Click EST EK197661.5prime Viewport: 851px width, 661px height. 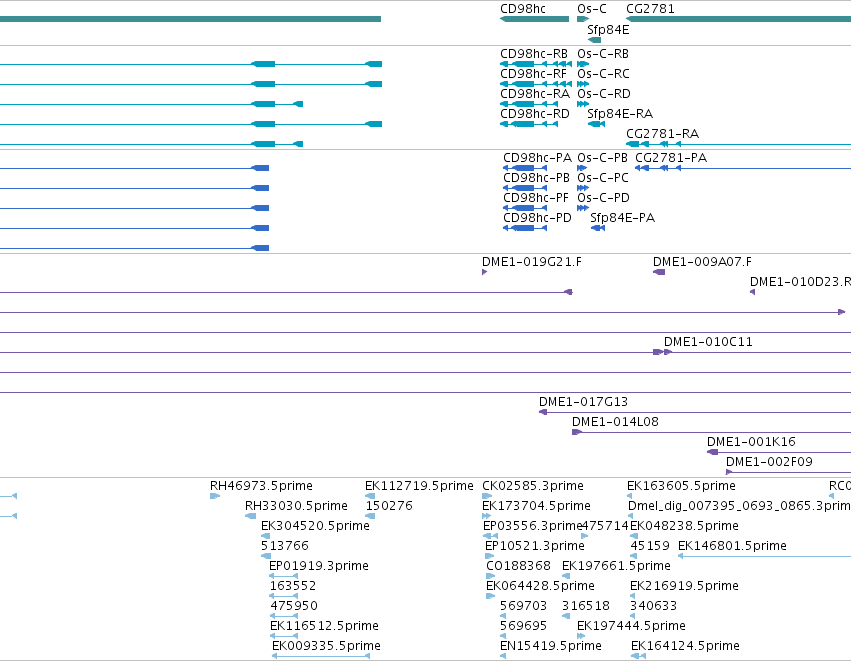(x=616, y=567)
